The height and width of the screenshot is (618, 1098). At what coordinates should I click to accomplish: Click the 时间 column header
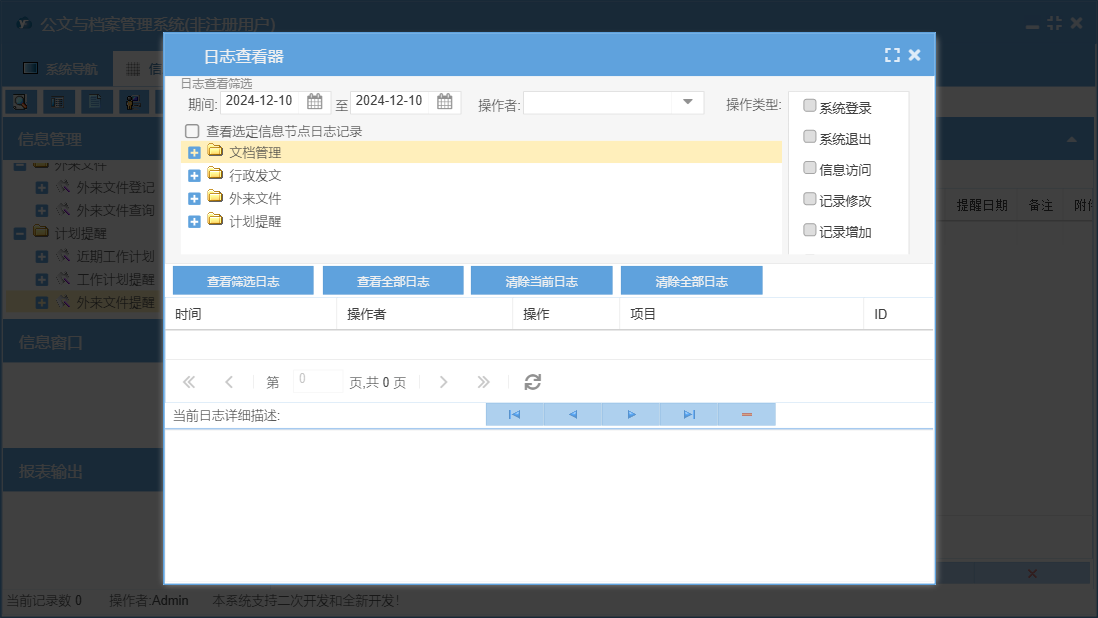click(189, 314)
